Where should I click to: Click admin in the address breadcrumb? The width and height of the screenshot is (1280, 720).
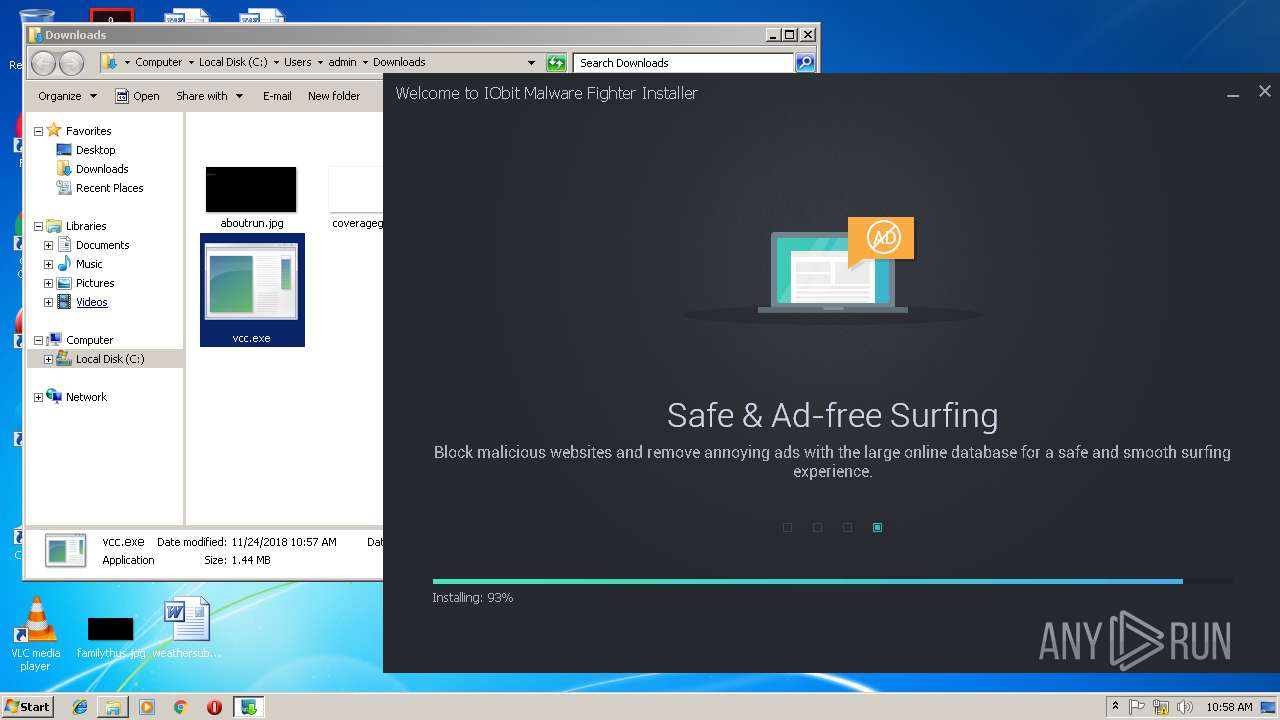pos(342,62)
